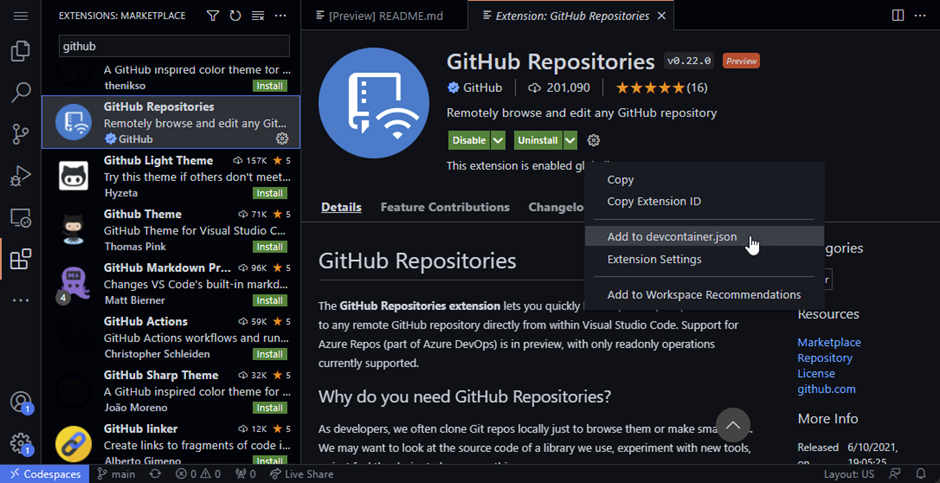
Task: Open the Run and Debug view
Action: point(20,176)
